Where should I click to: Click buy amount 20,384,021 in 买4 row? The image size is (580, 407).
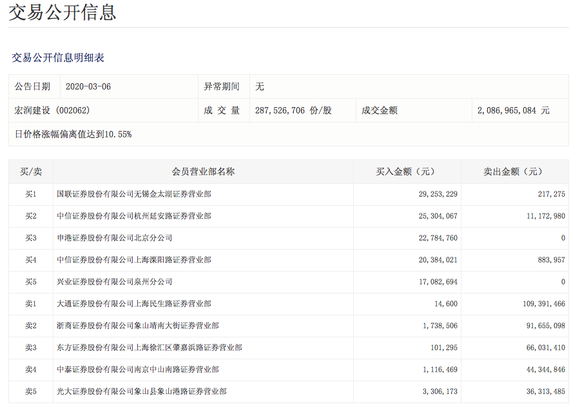pyautogui.click(x=438, y=260)
